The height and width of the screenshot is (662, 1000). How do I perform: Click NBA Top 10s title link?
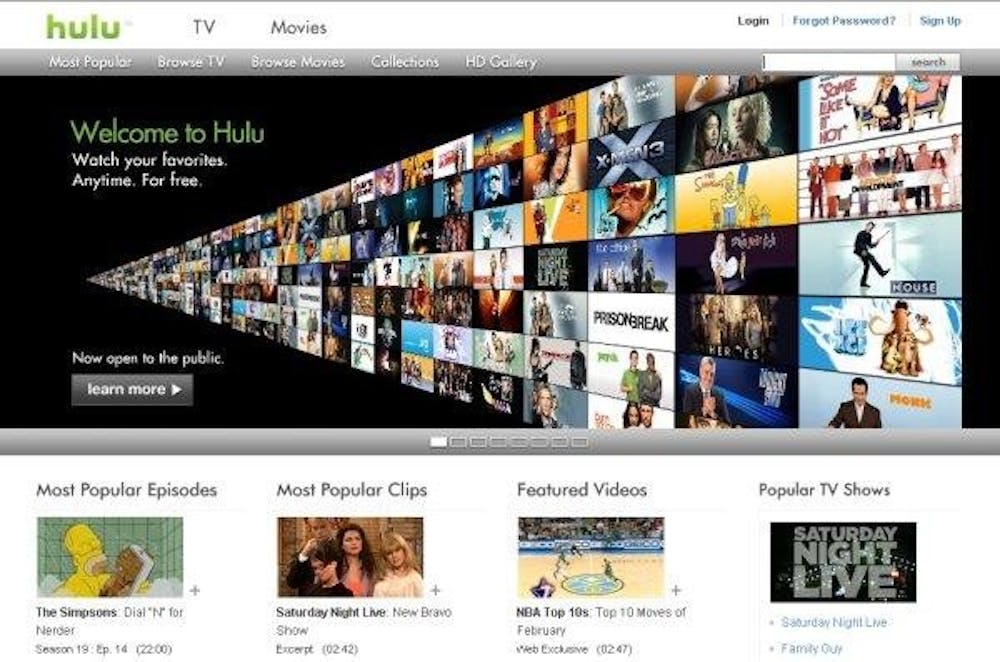tap(553, 612)
